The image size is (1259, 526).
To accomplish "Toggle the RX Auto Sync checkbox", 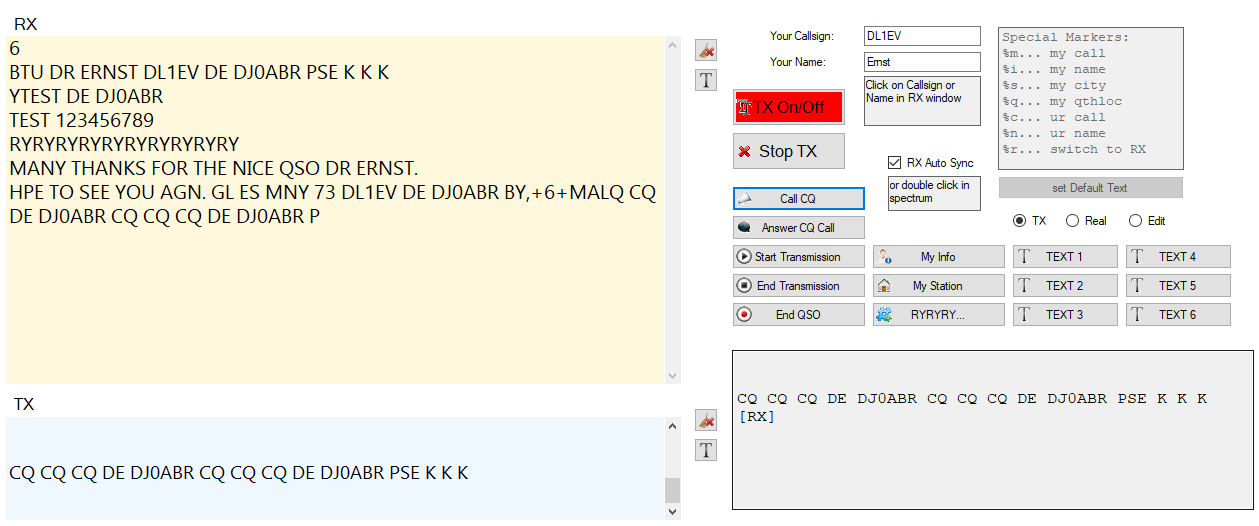I will point(895,162).
